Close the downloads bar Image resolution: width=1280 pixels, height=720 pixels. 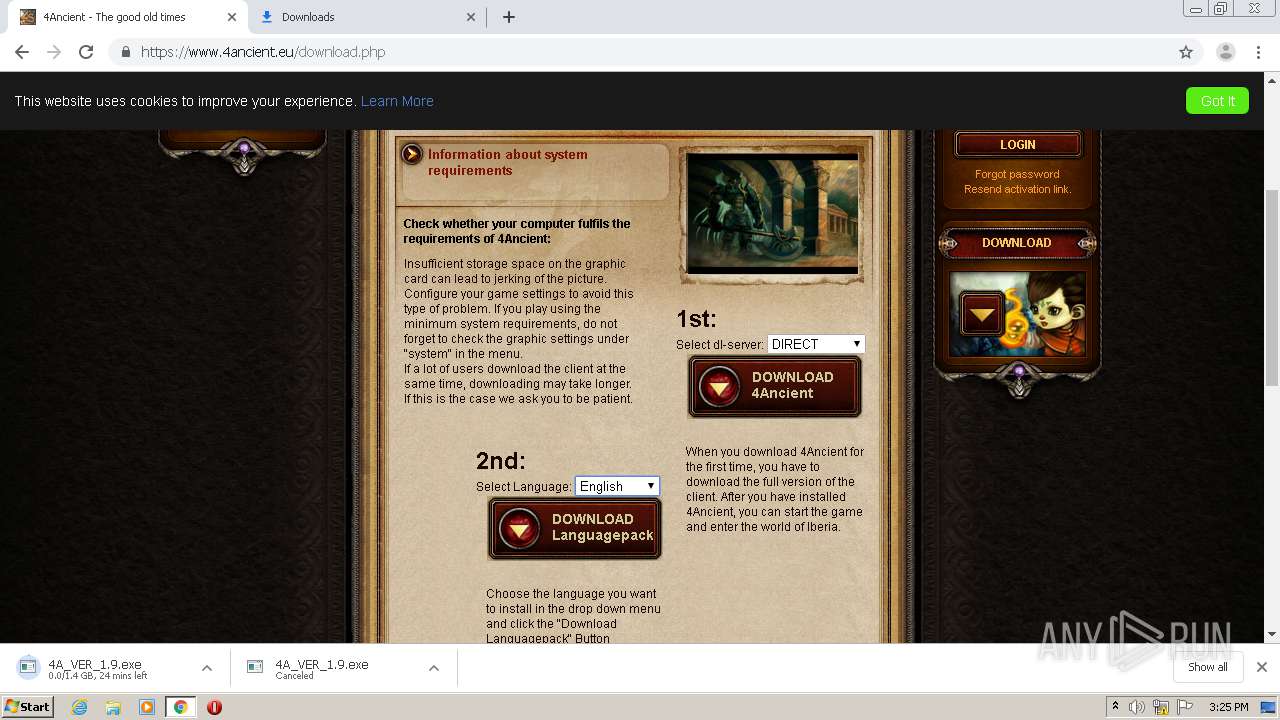(1262, 667)
